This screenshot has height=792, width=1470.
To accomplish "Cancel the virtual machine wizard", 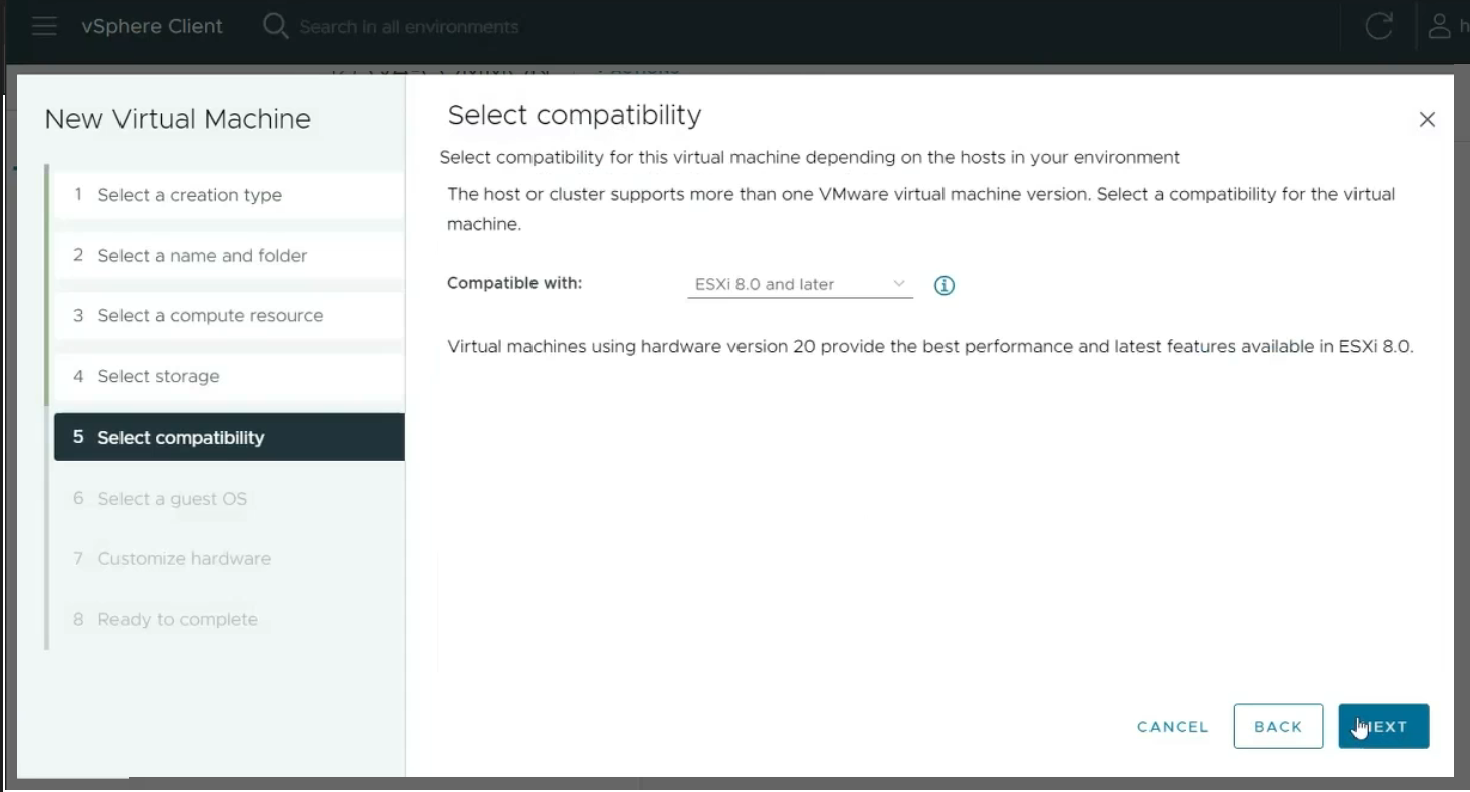I will click(1172, 727).
